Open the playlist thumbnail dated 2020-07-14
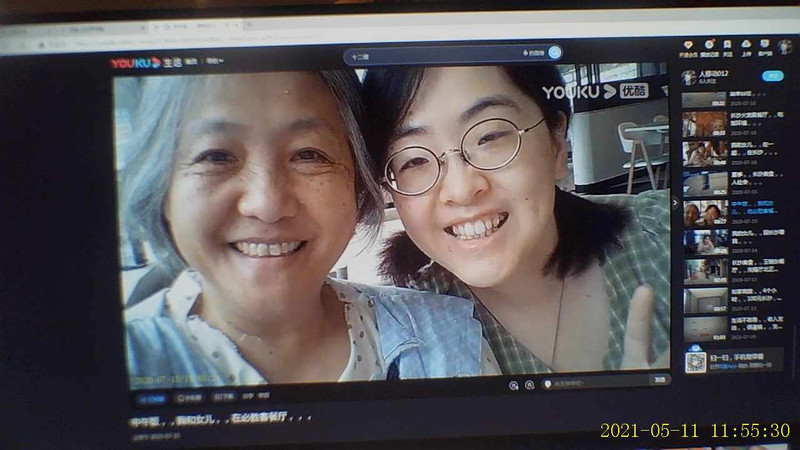The width and height of the screenshot is (800, 450). pyautogui.click(x=706, y=242)
